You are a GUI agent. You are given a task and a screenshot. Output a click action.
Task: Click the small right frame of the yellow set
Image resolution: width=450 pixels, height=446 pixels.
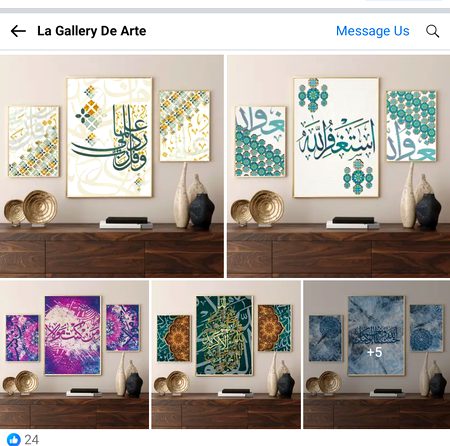(x=185, y=126)
